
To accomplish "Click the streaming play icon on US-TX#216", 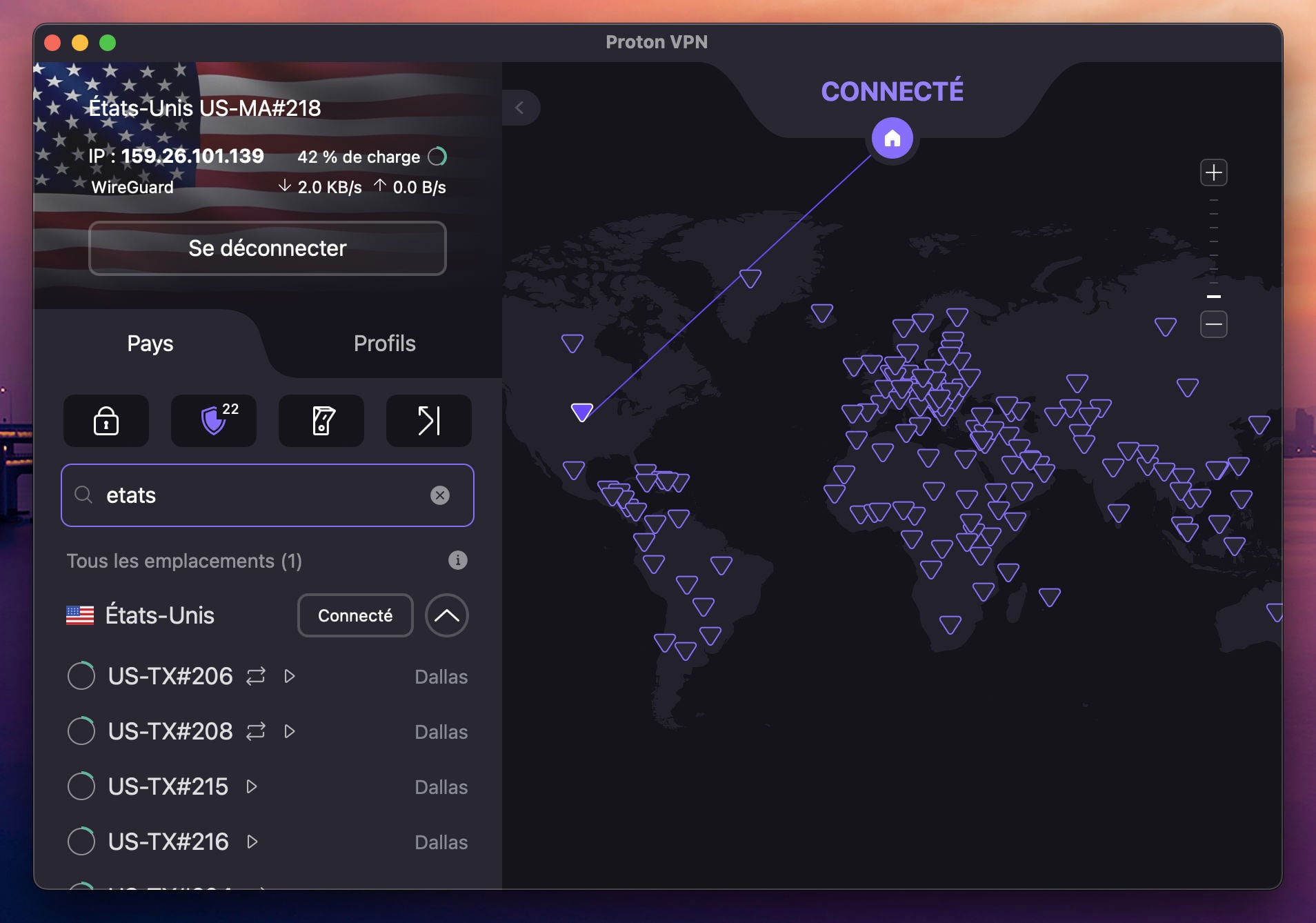I will point(252,842).
